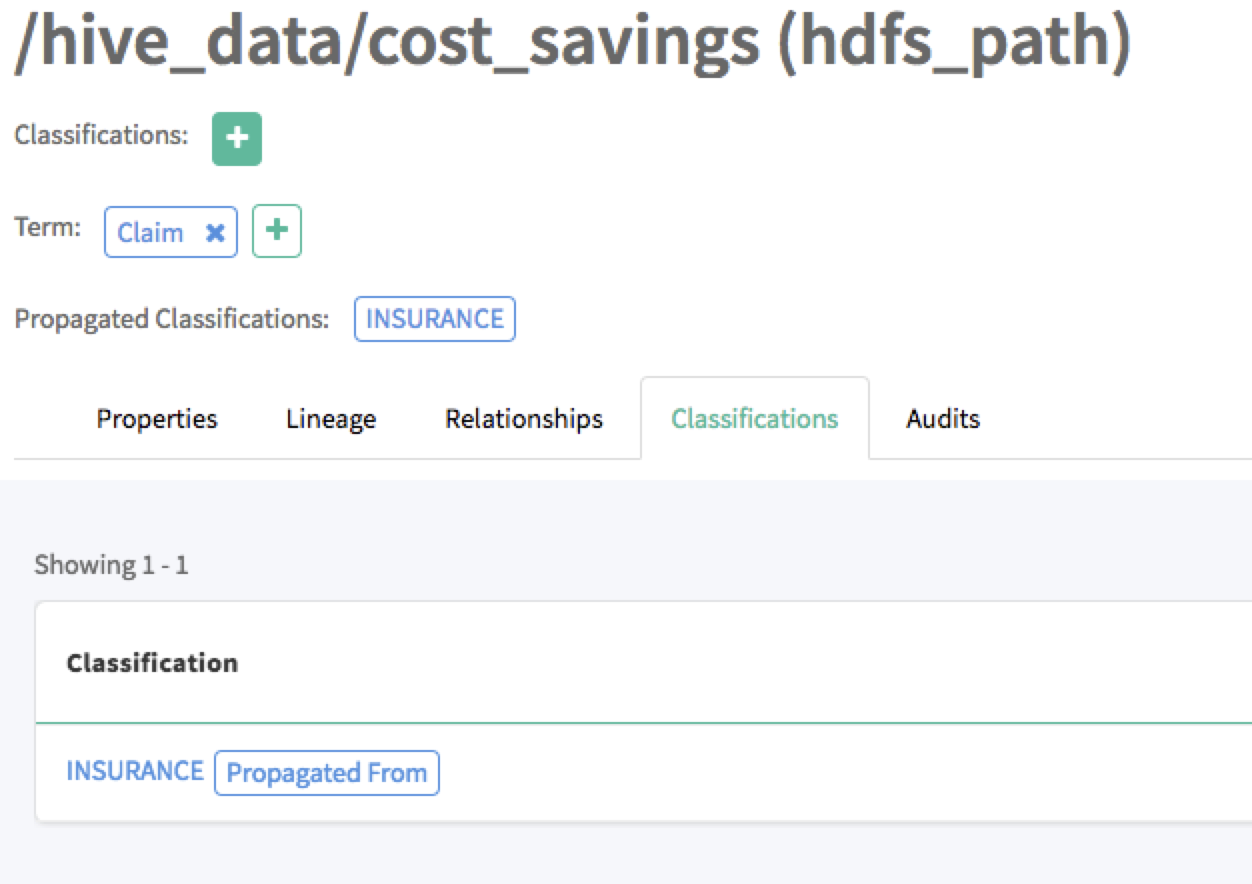Click the 'Showing 1 - 1' results text
1252x884 pixels.
[x=111, y=565]
